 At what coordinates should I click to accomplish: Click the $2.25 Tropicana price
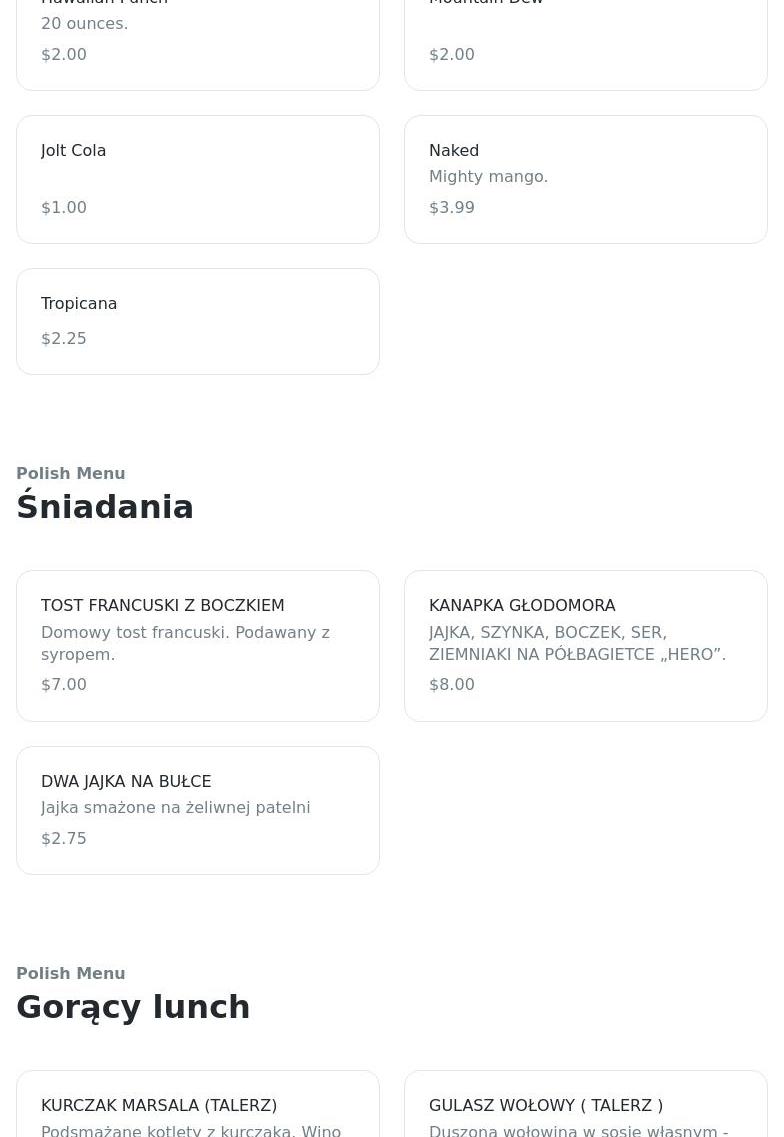(x=64, y=338)
